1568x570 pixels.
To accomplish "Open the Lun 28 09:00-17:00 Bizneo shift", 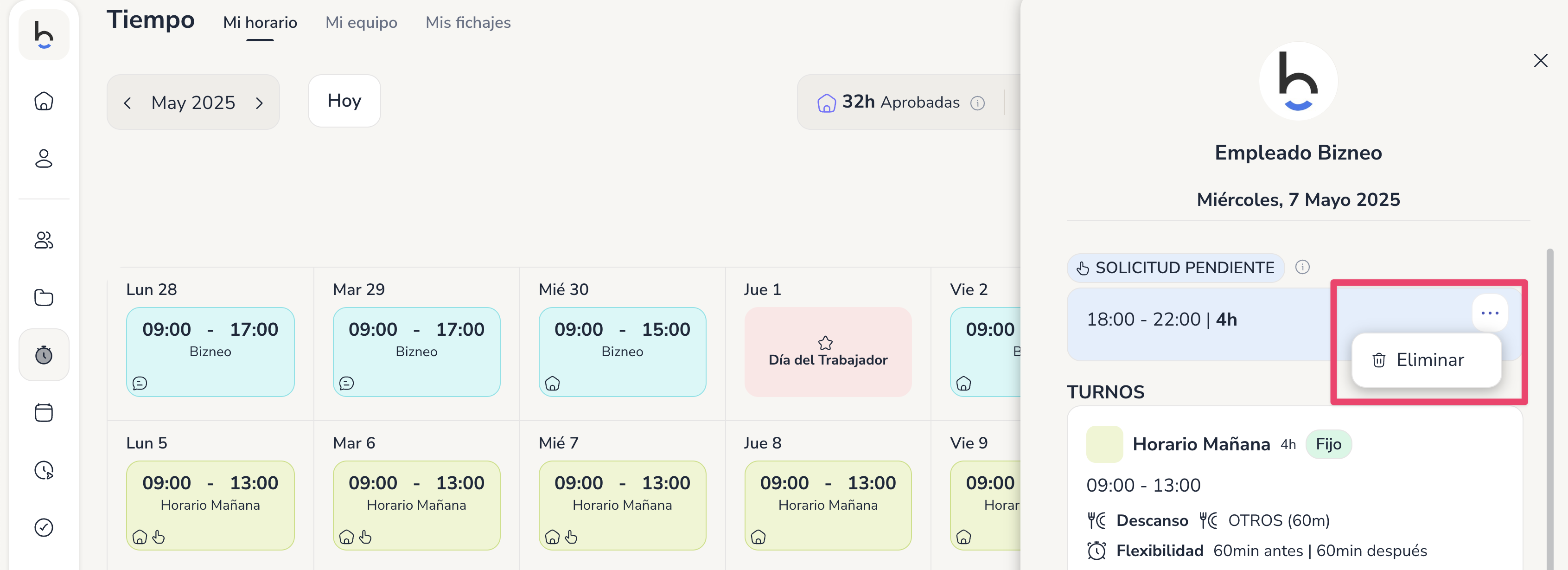I will tap(210, 352).
